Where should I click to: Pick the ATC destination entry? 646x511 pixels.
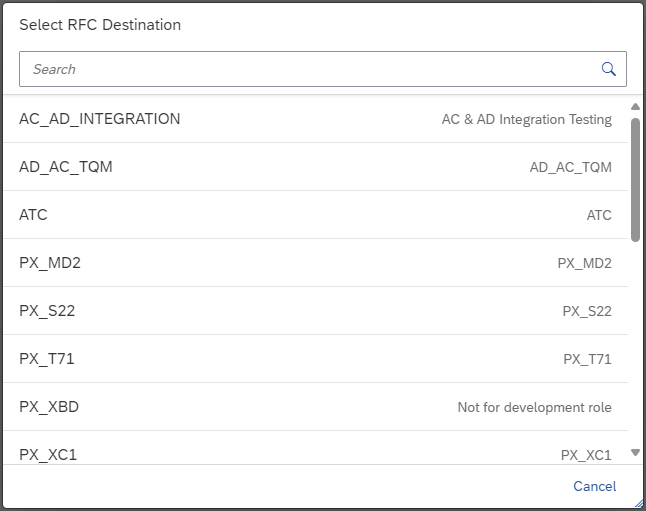click(33, 215)
